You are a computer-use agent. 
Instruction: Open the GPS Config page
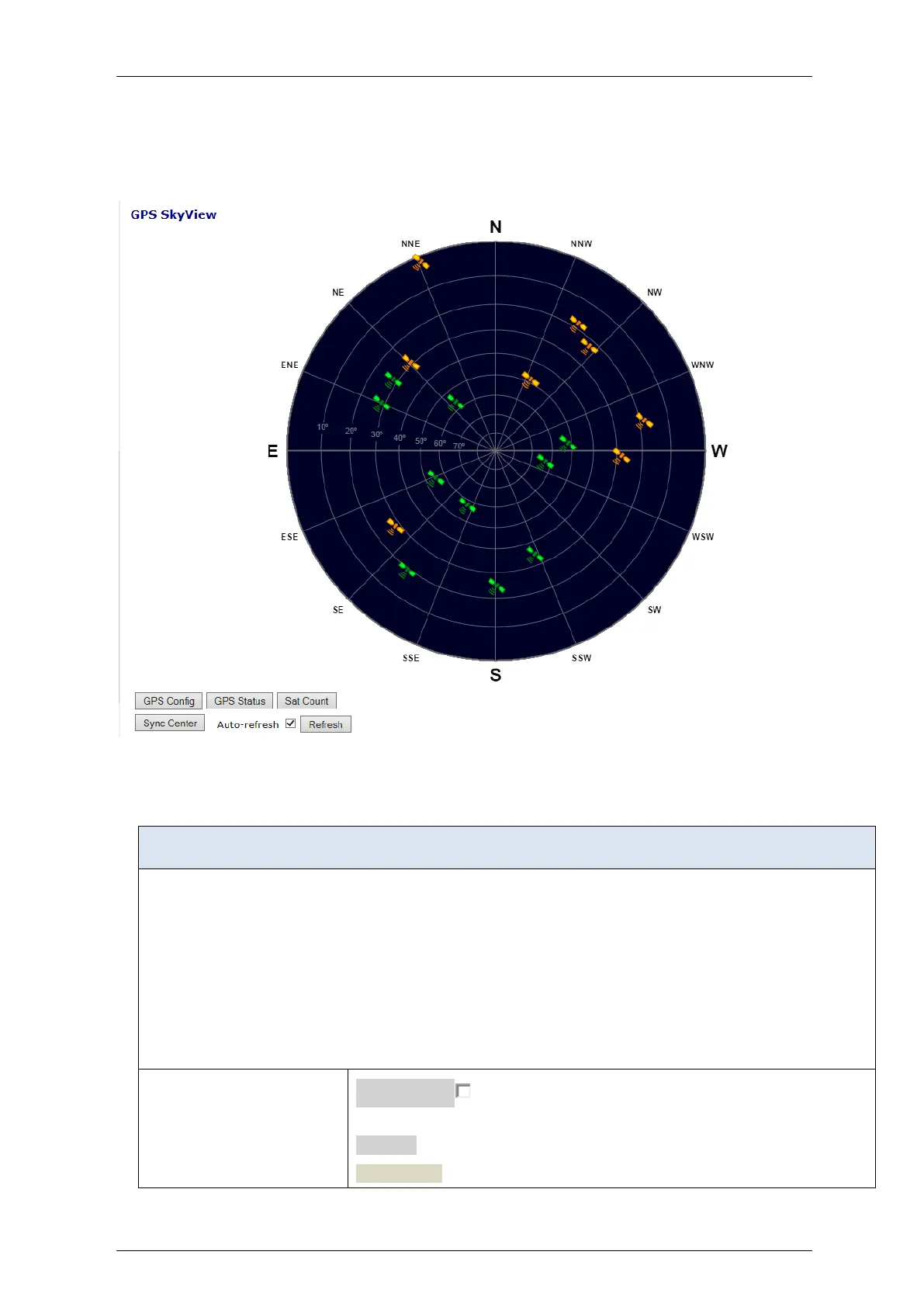pos(169,701)
